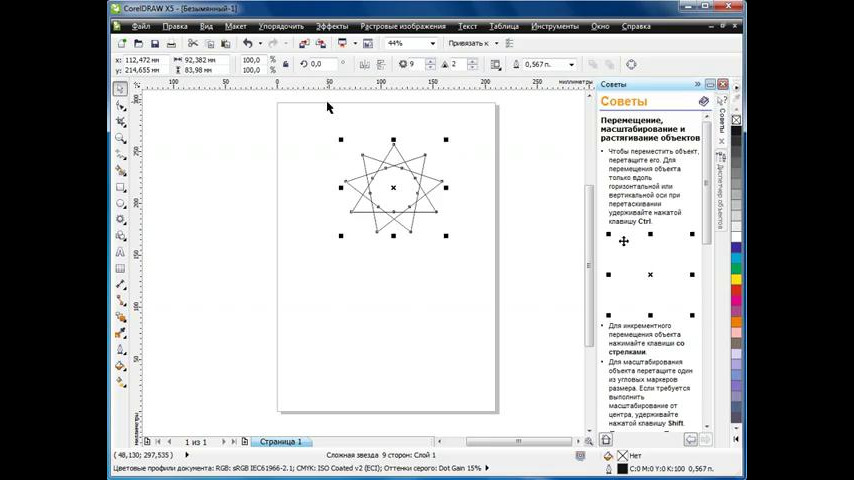The image size is (854, 480).
Task: Open the Привязать к dropdown
Action: pyautogui.click(x=496, y=44)
